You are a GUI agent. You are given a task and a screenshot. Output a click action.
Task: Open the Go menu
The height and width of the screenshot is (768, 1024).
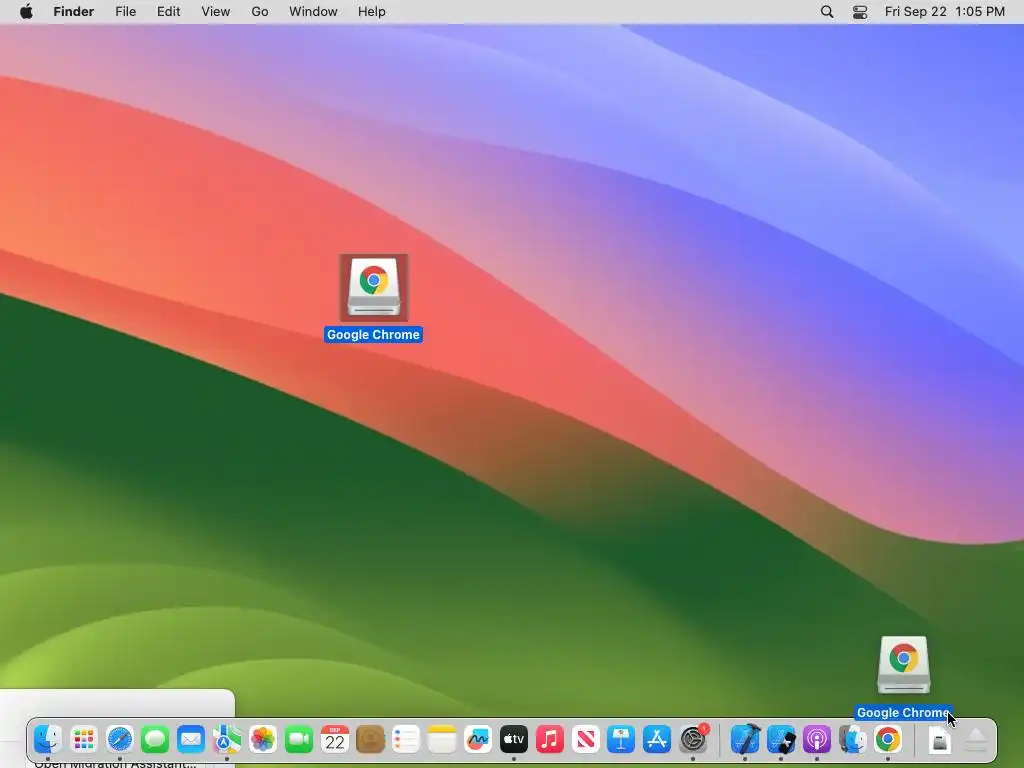tap(260, 12)
